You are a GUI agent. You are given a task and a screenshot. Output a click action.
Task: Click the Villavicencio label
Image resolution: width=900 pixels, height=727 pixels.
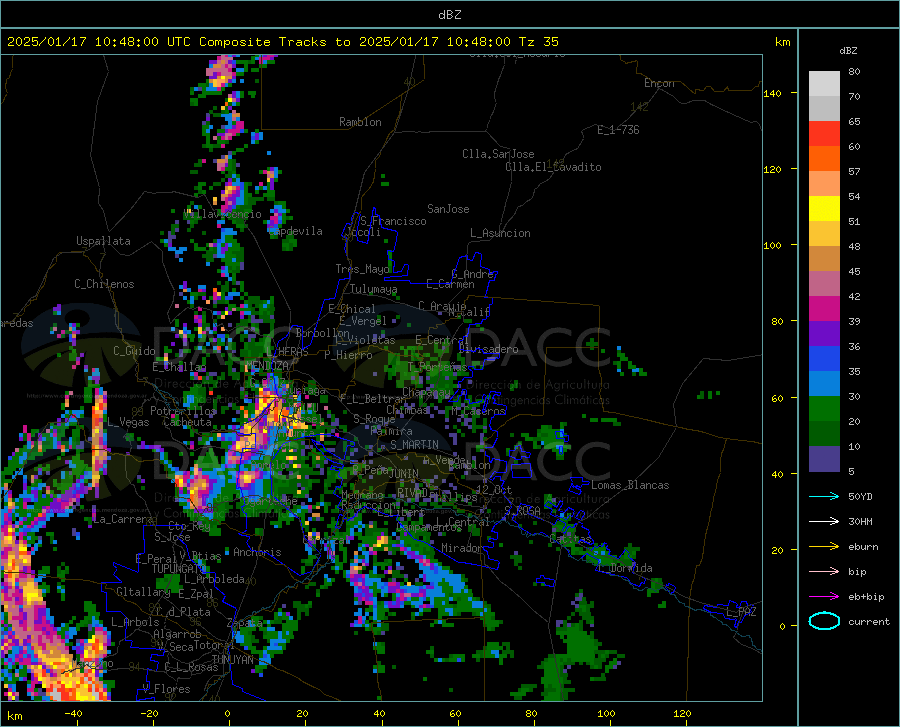point(223,214)
